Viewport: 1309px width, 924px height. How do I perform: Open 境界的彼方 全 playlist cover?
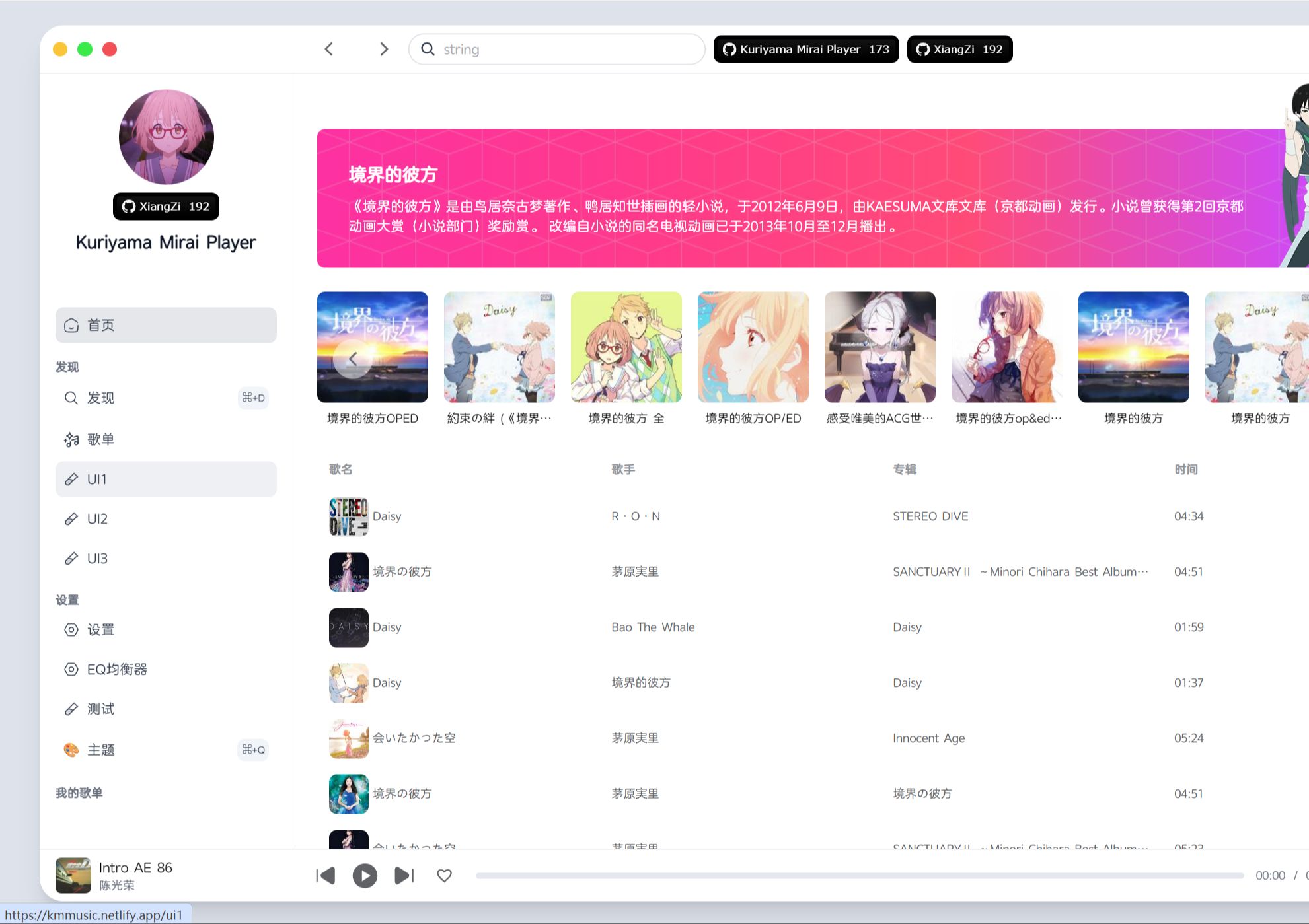pyautogui.click(x=626, y=347)
